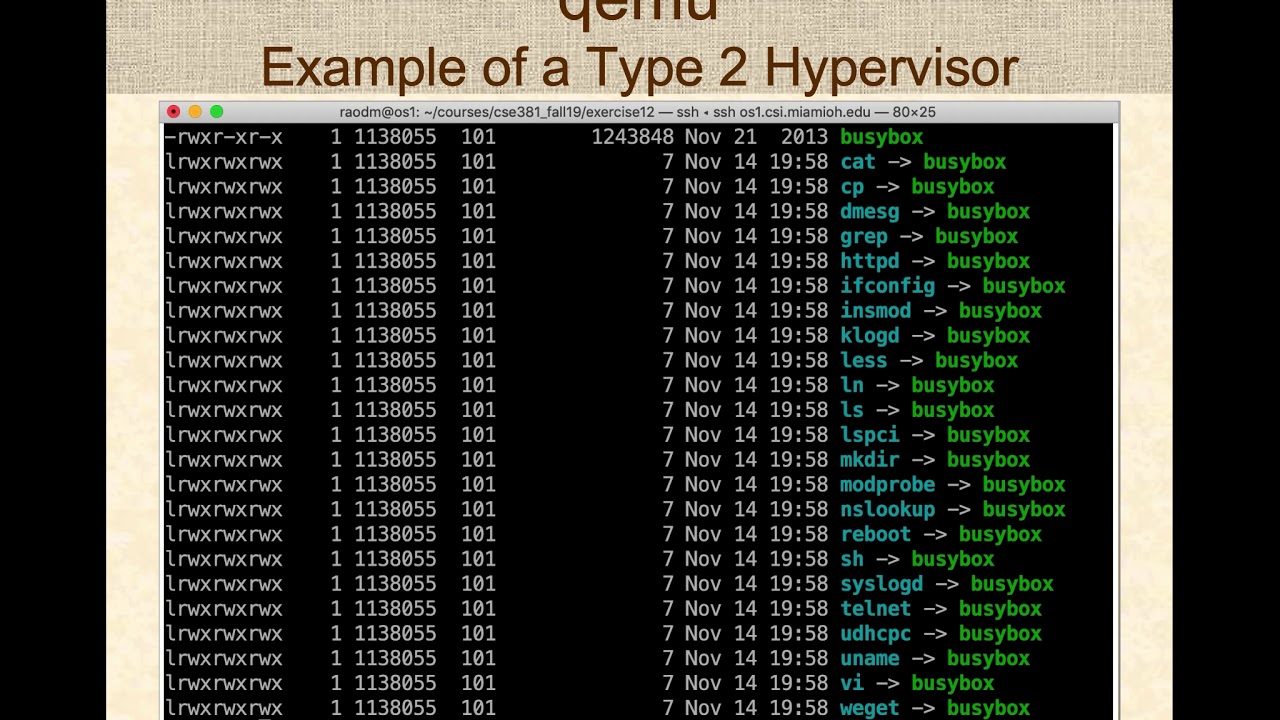Viewport: 1280px width, 720px height.
Task: Click the 'lspci' symlink name
Action: pos(869,435)
